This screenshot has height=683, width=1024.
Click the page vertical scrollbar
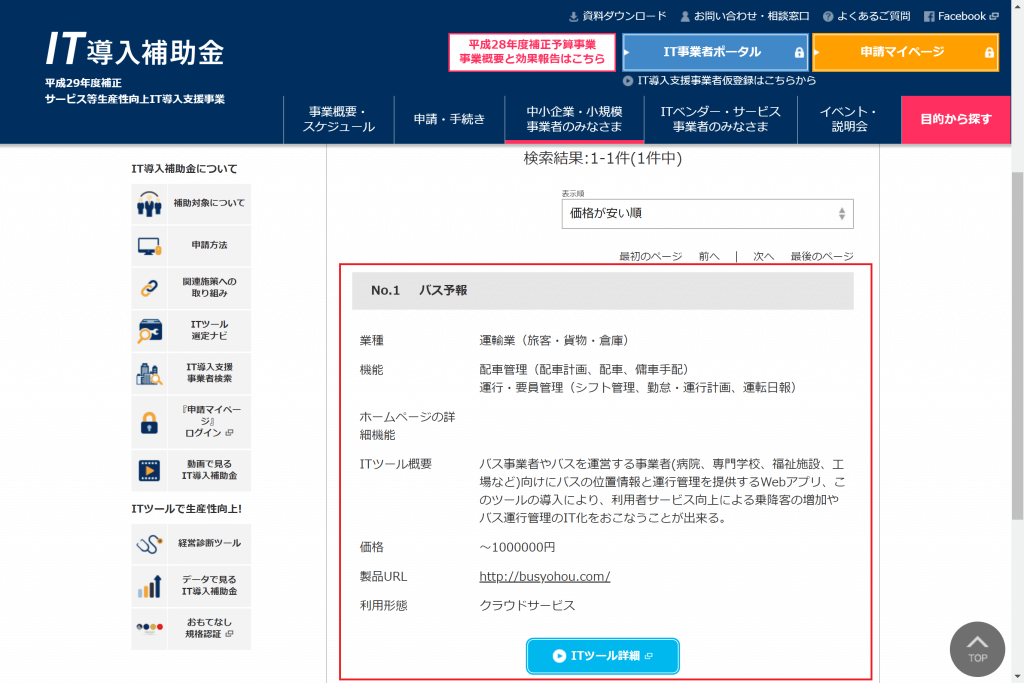(x=1017, y=340)
